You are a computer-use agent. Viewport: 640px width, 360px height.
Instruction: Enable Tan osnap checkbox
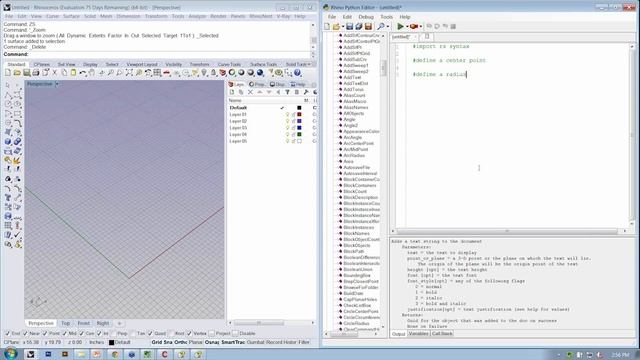coord(133,333)
